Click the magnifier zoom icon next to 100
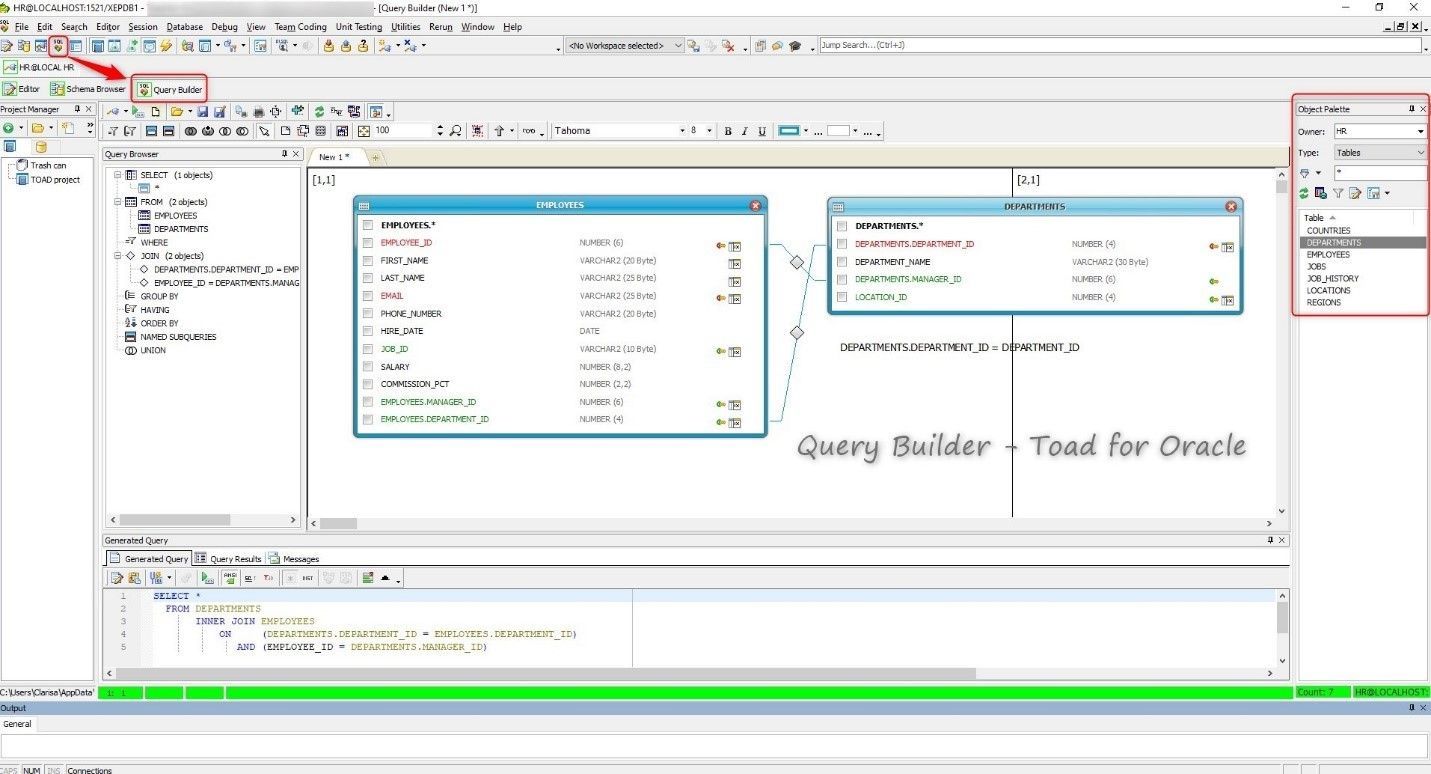The image size is (1431, 774). point(455,131)
